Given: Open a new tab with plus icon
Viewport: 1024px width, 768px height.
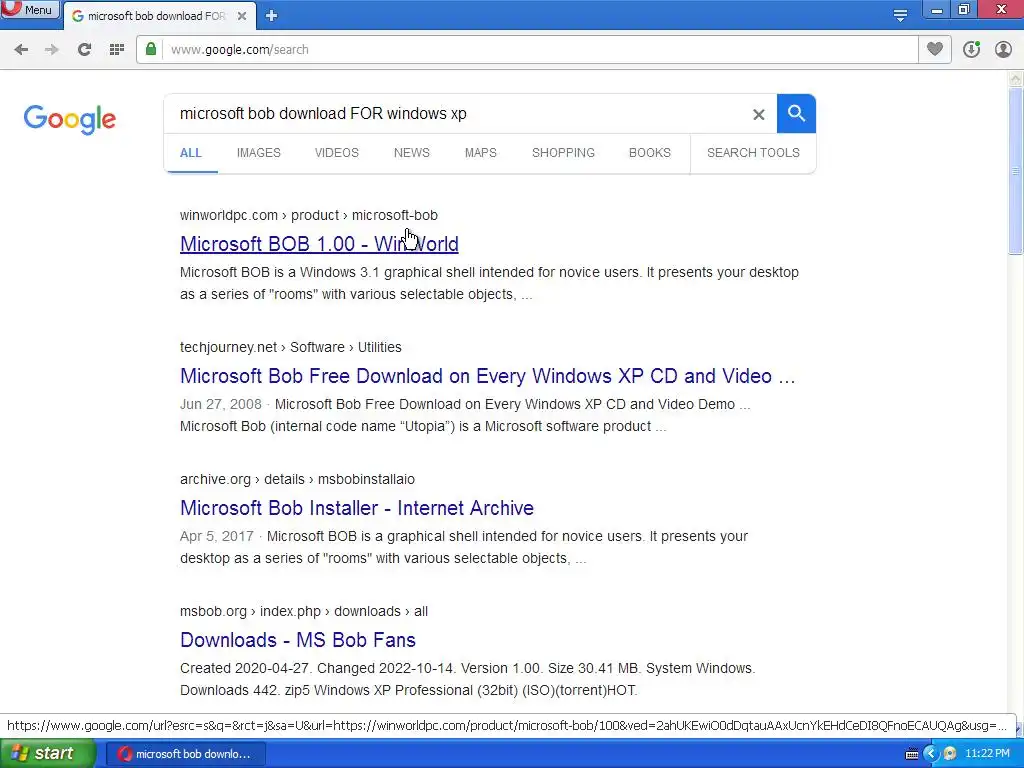Looking at the screenshot, I should point(272,16).
